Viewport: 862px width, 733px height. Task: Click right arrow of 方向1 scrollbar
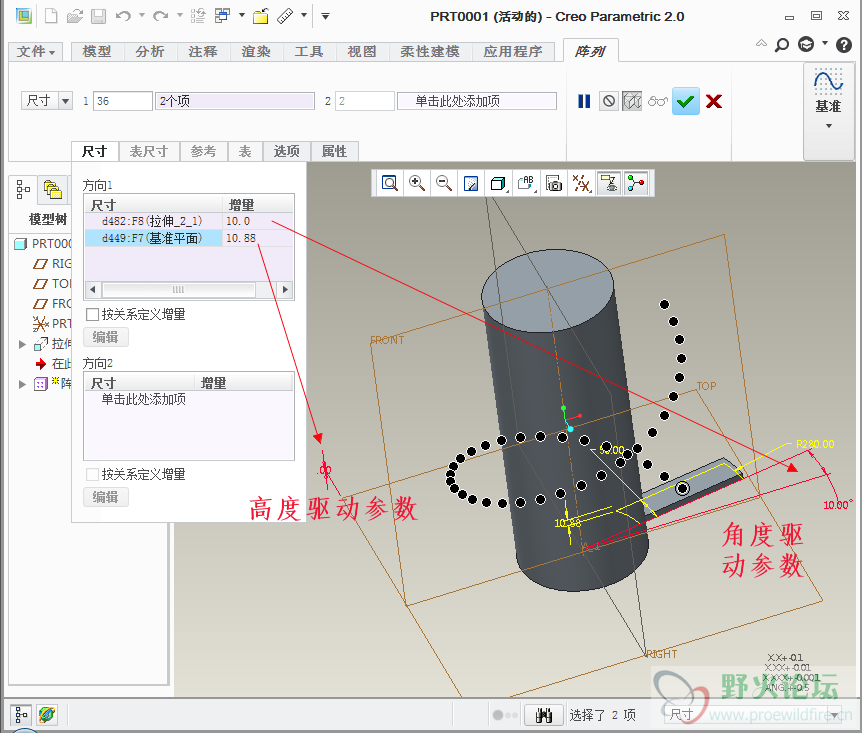285,289
